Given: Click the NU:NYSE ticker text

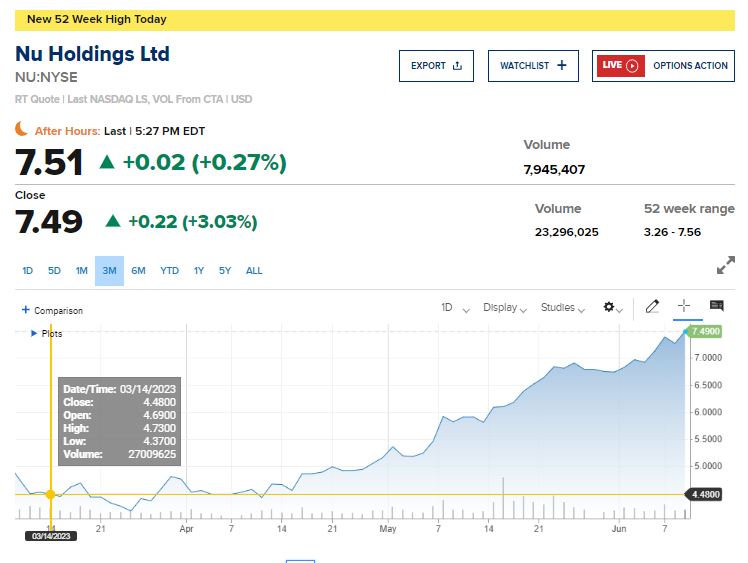Looking at the screenshot, I should coord(46,77).
